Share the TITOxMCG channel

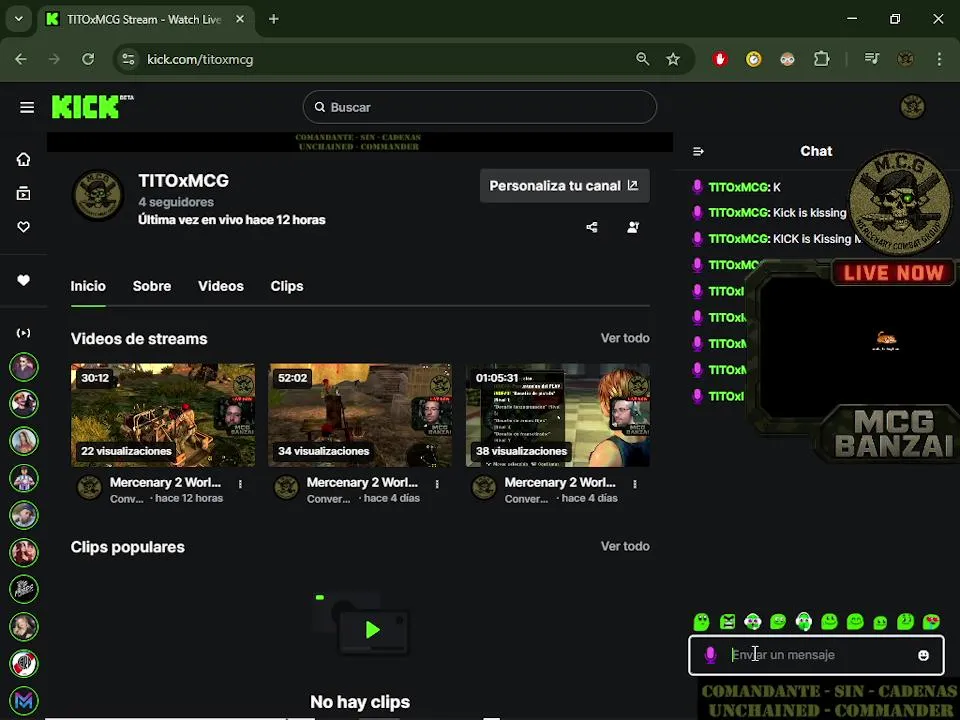click(x=591, y=227)
